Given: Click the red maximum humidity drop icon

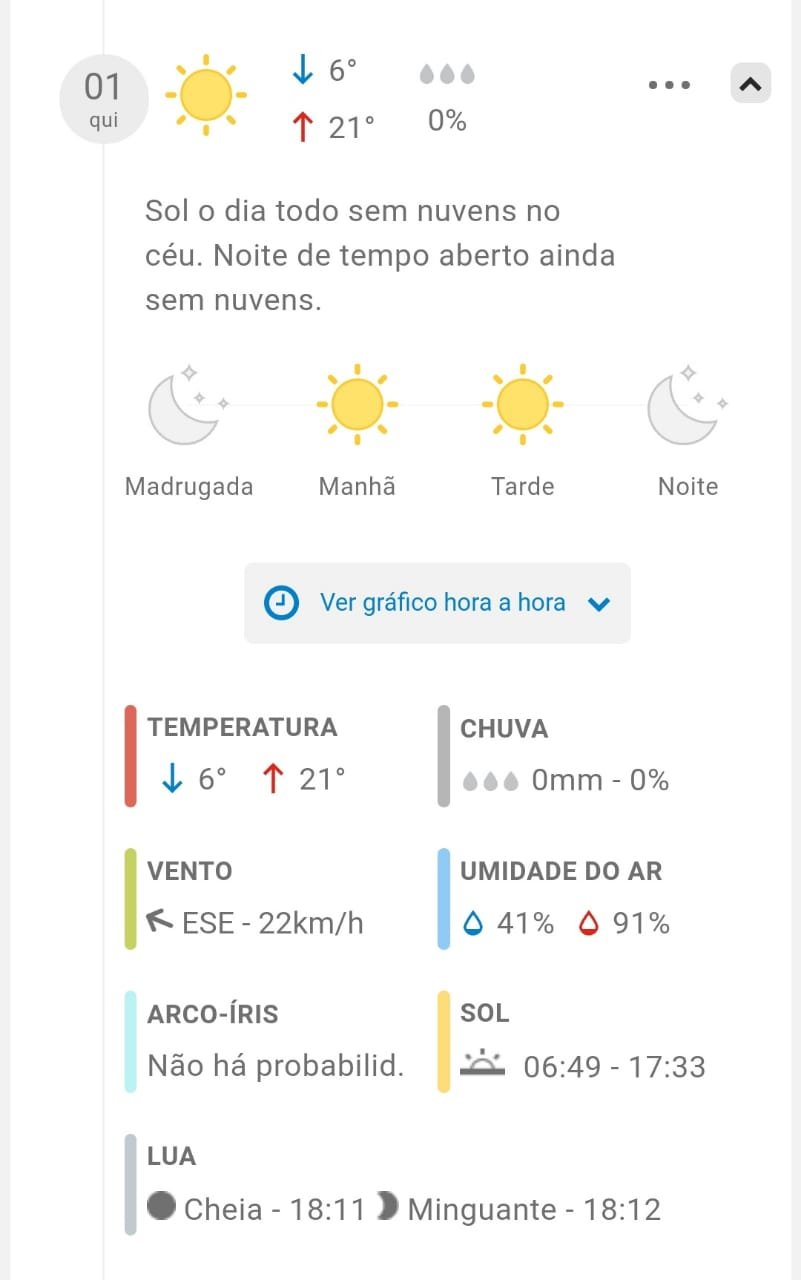Looking at the screenshot, I should [589, 924].
